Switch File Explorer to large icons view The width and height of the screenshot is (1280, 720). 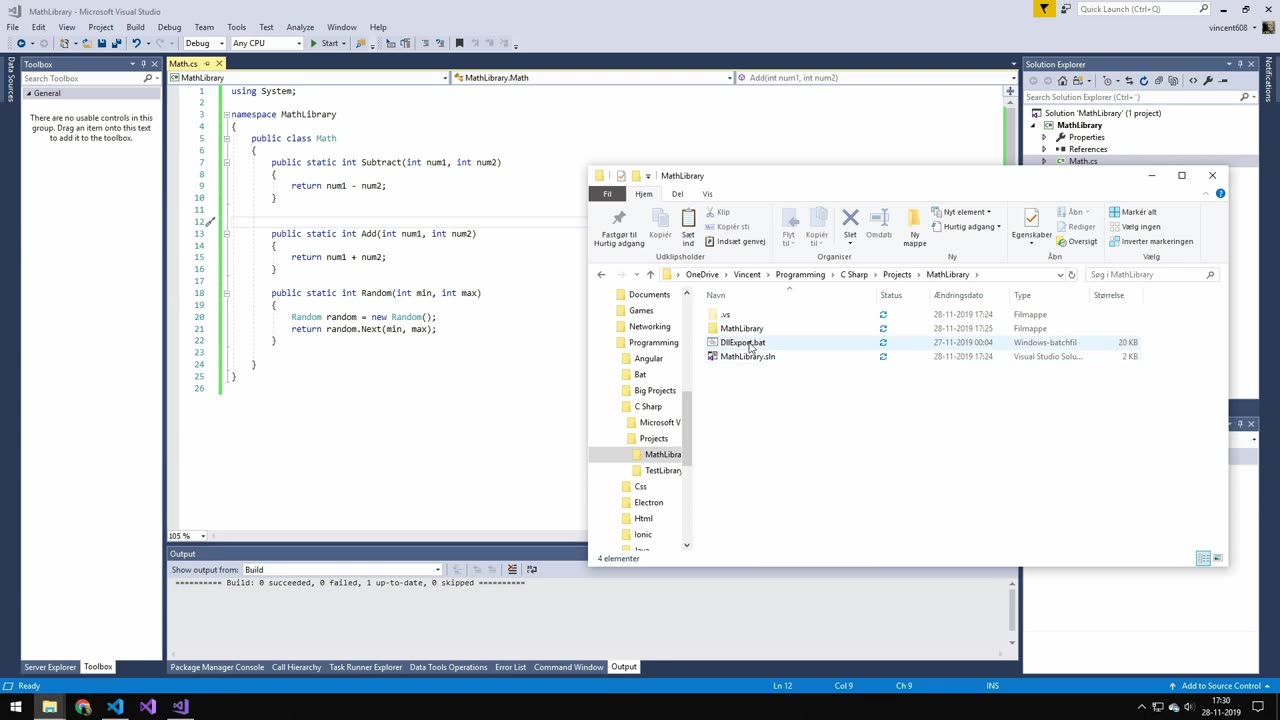(1218, 558)
